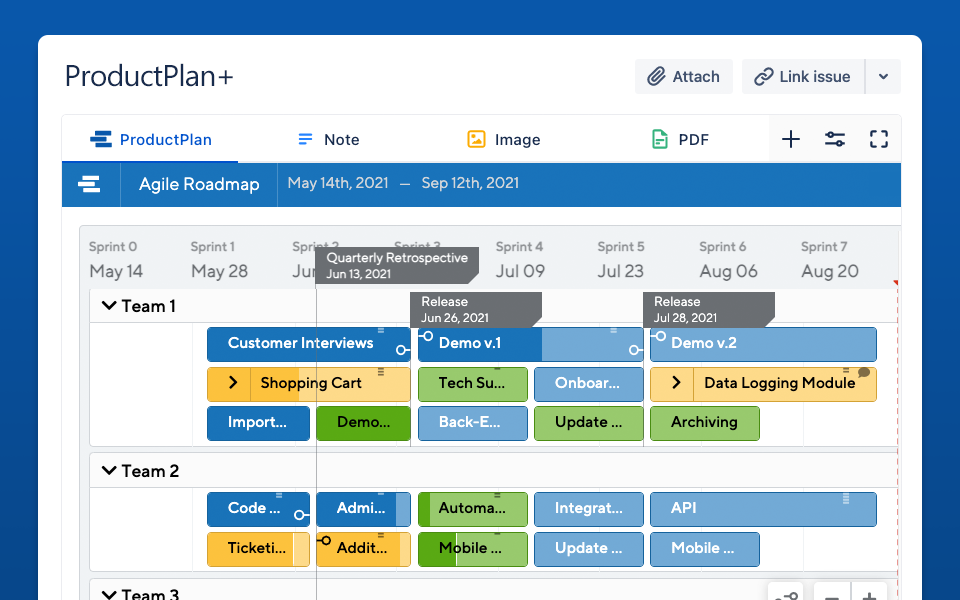Click the Image tab picture icon
This screenshot has height=600, width=960.
coord(476,139)
